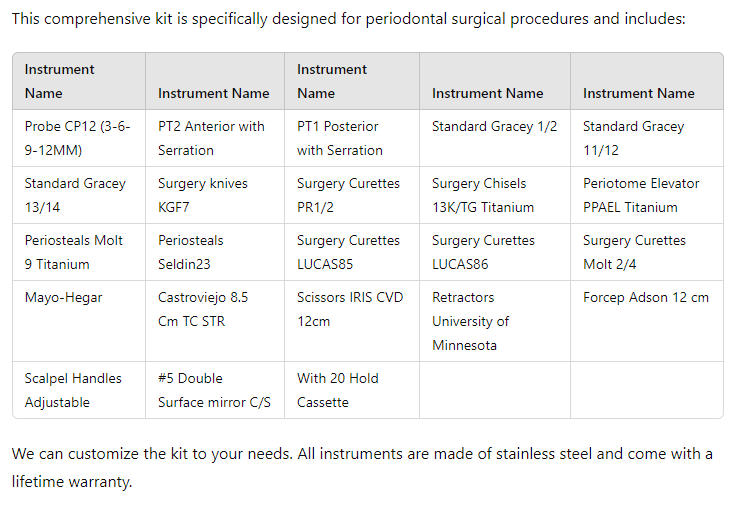
Task: Click Periotome Elevator PPAEL Titanium cell
Action: (645, 195)
